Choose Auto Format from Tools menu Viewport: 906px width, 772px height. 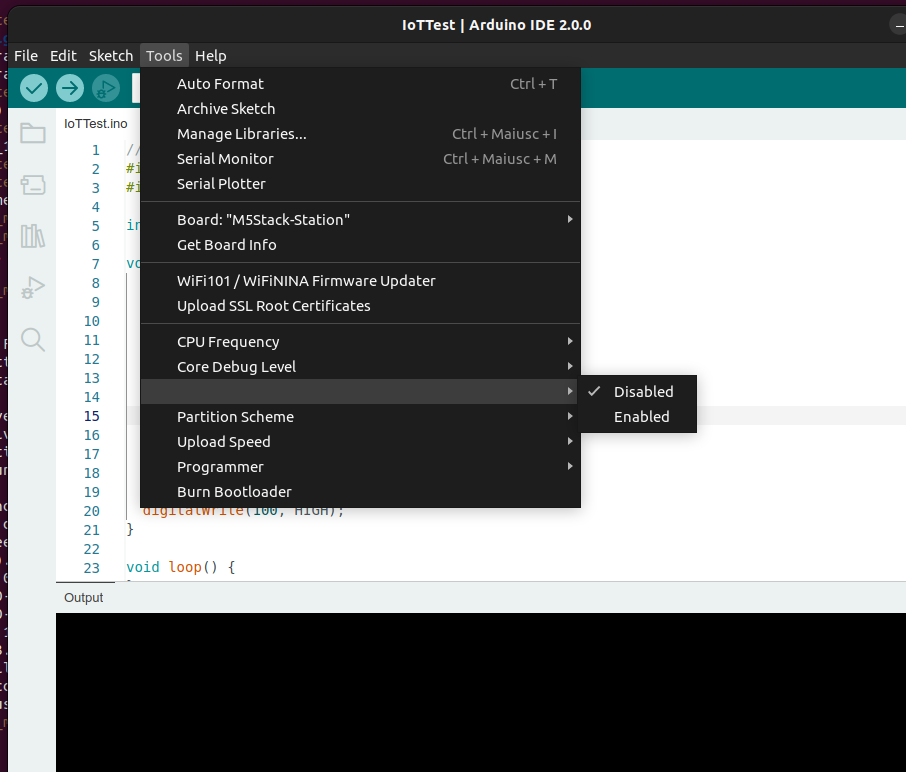click(x=361, y=84)
